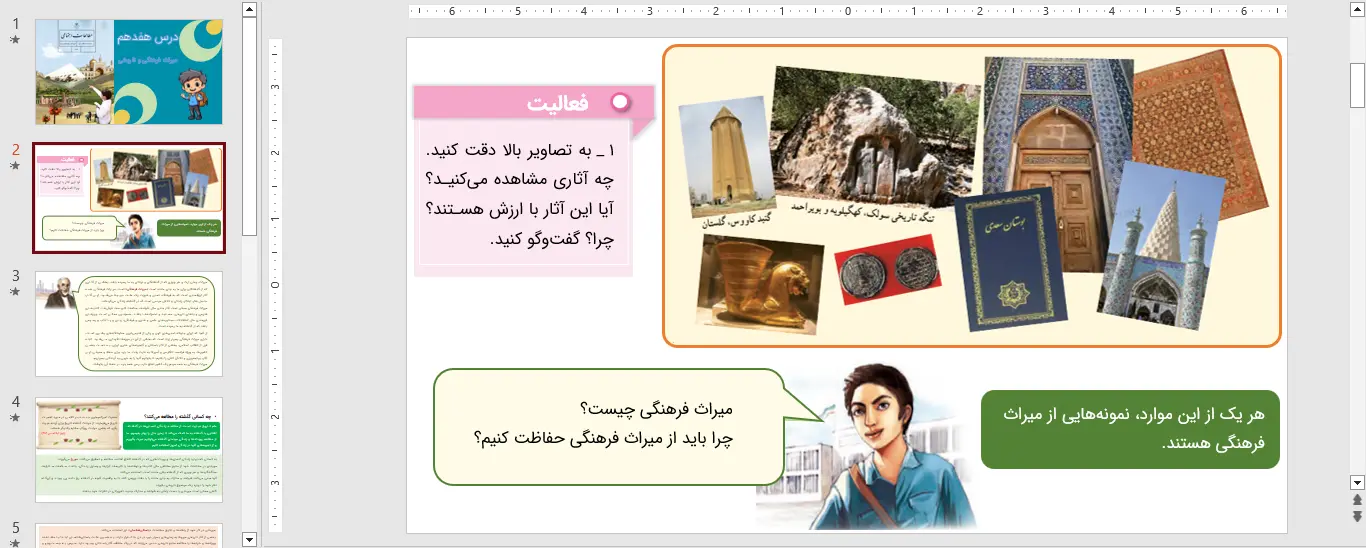Screen dimensions: 1366x548
Task: Click the thumbnail pane scrollbar up arrow
Action: pos(249,11)
